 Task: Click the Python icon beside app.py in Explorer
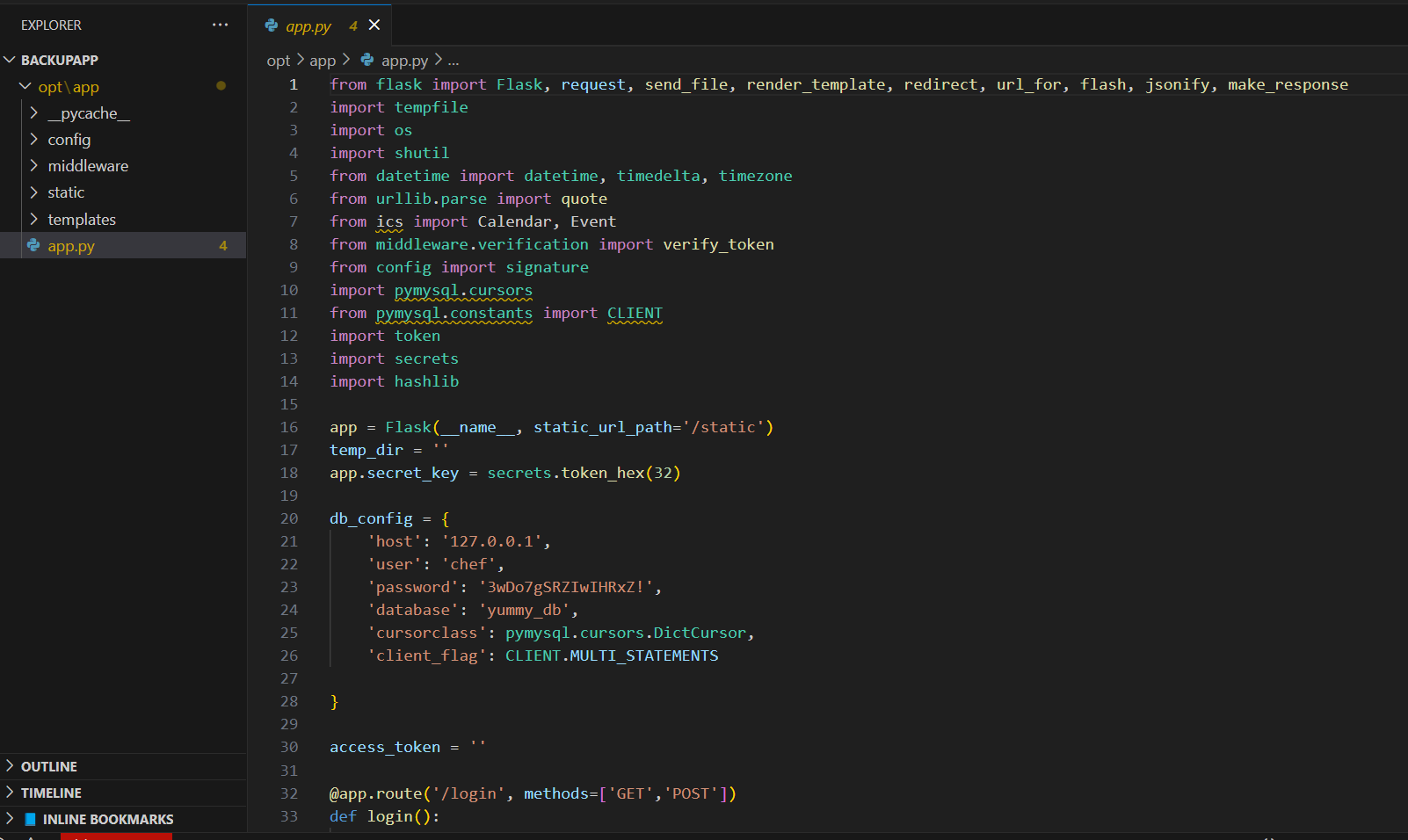click(x=35, y=246)
